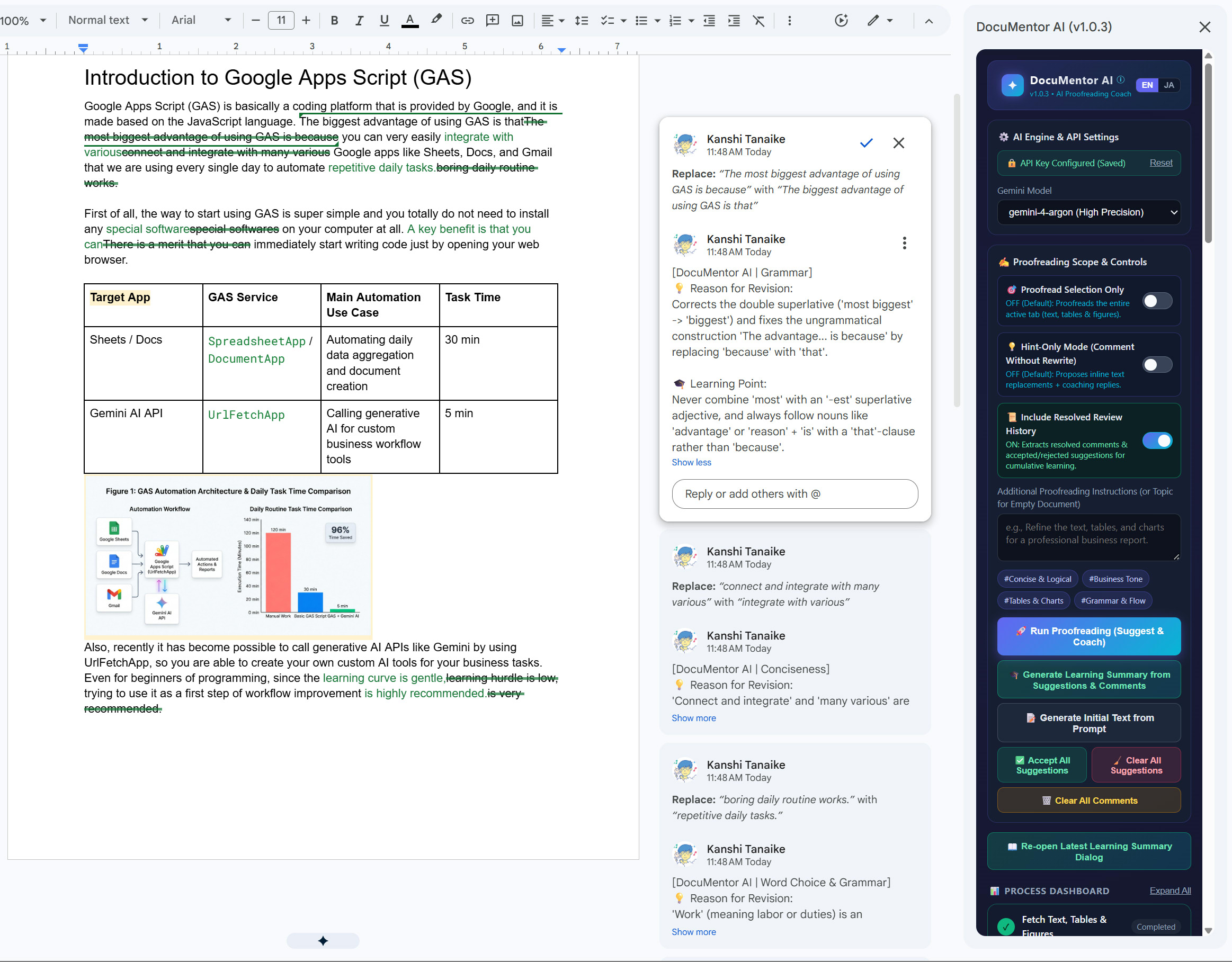
Task: Apply underline formatting
Action: point(384,20)
